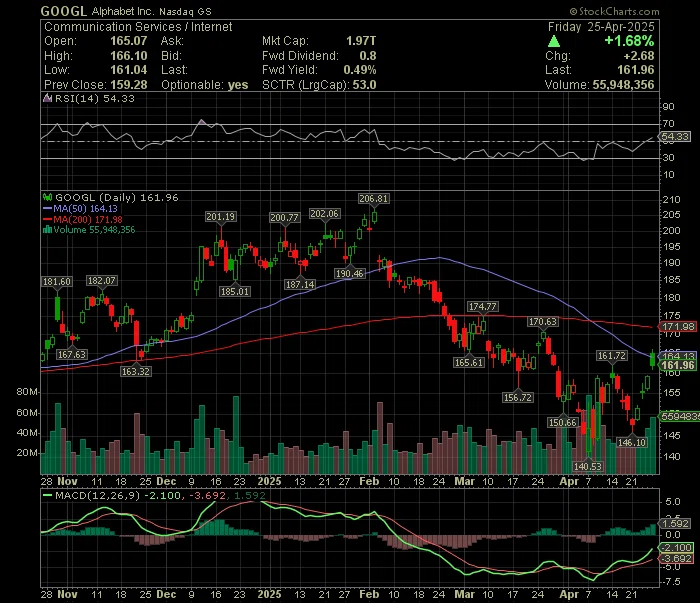Click the Fwd Yield value '0.49%'
Image resolution: width=700 pixels, height=603 pixels.
[x=360, y=70]
